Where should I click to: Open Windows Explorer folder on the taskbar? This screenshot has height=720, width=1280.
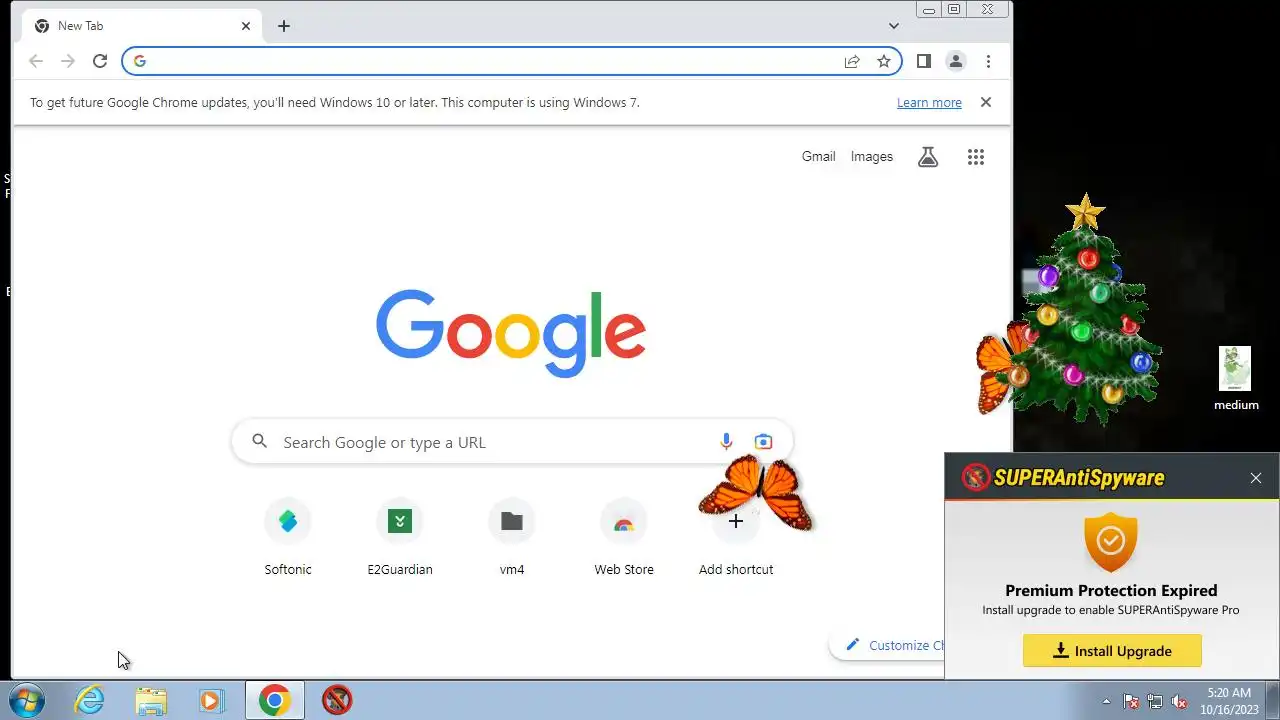tap(151, 700)
